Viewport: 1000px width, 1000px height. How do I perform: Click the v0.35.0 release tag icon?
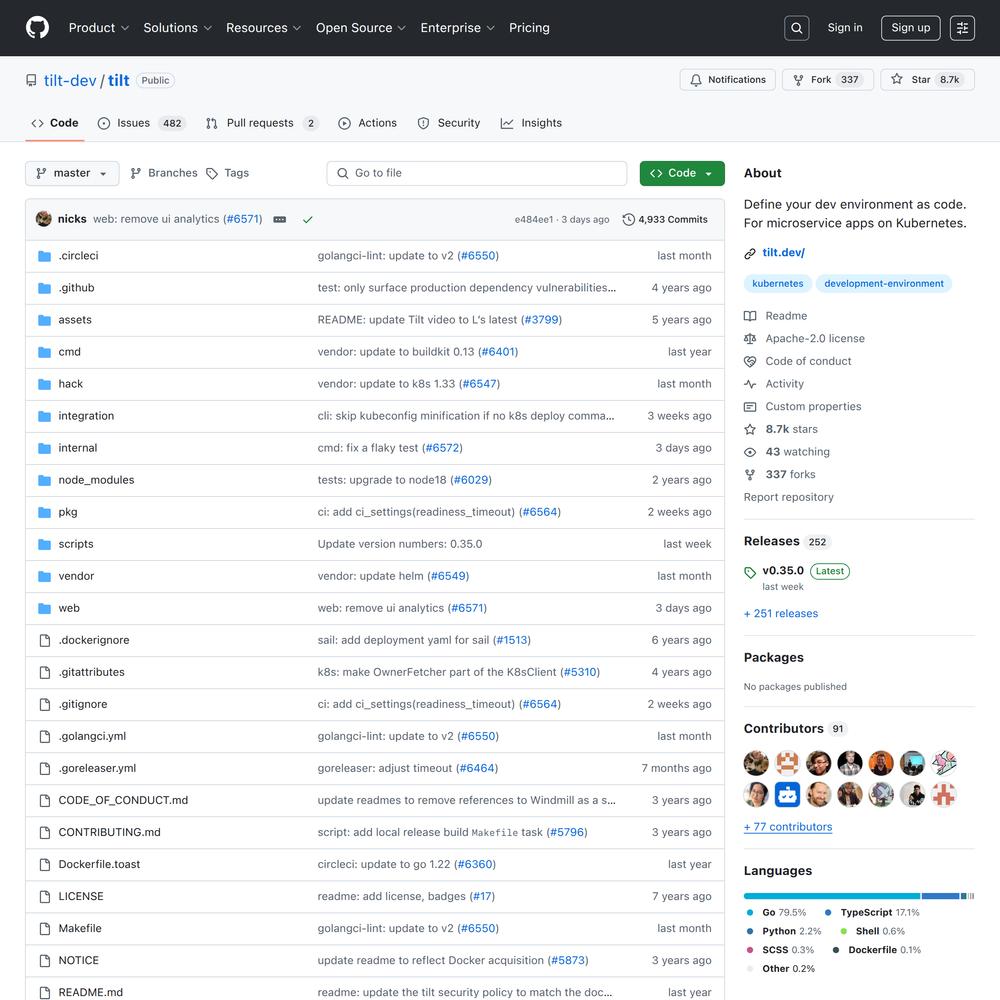(x=750, y=572)
